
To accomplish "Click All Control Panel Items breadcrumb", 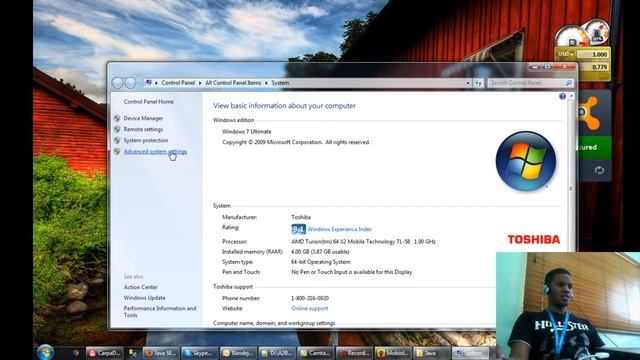I will pos(233,83).
